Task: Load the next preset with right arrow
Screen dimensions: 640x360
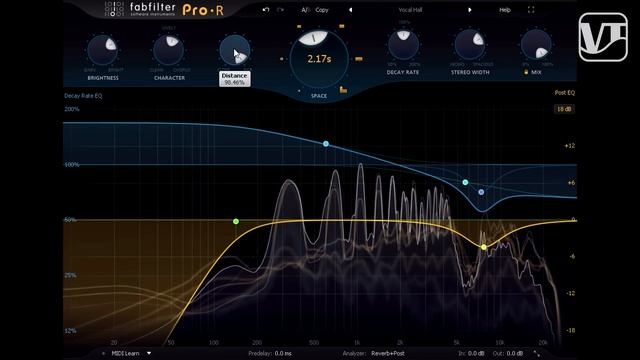Action: [470, 10]
